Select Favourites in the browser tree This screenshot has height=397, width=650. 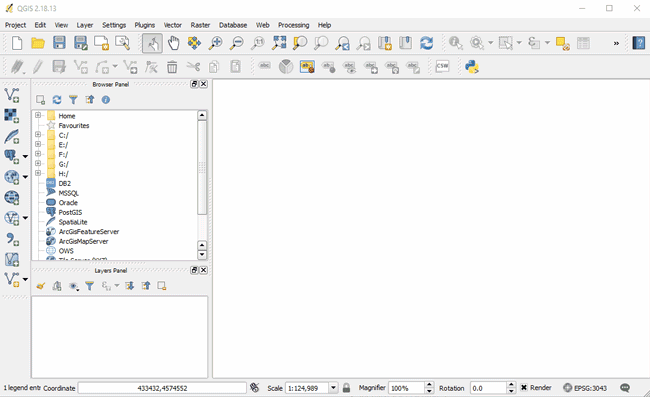(74, 126)
